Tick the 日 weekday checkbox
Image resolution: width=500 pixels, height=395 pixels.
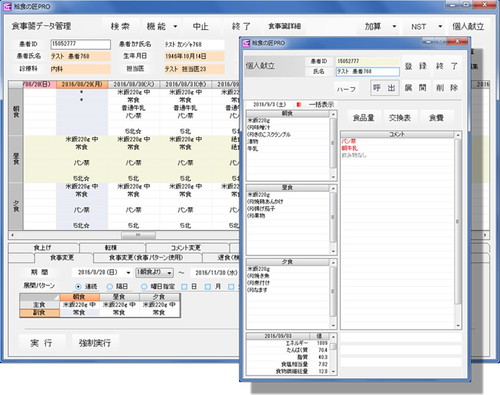point(184,286)
